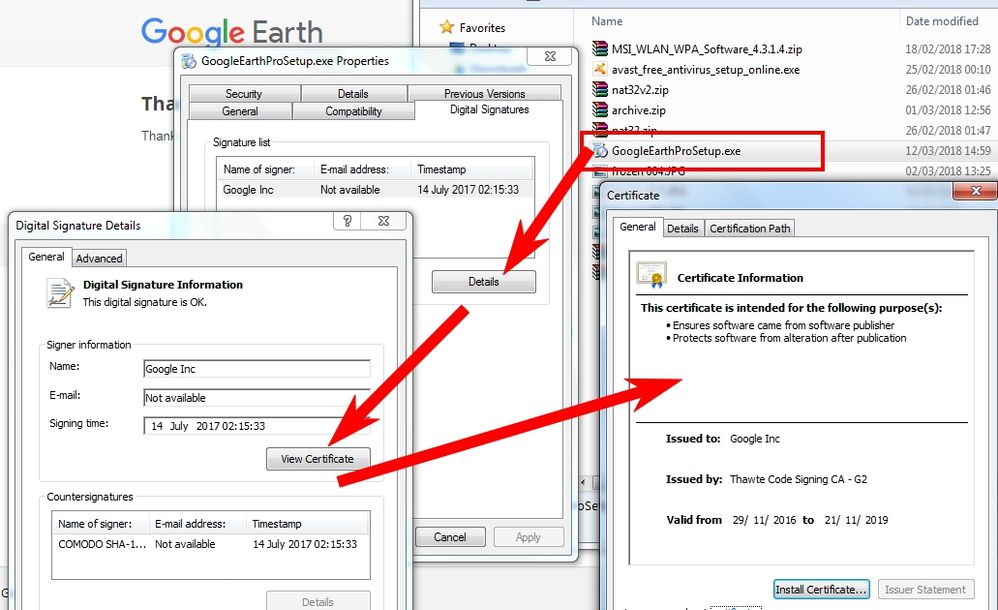Select the nat32v2.zip archive icon
The image size is (998, 610).
coord(600,90)
